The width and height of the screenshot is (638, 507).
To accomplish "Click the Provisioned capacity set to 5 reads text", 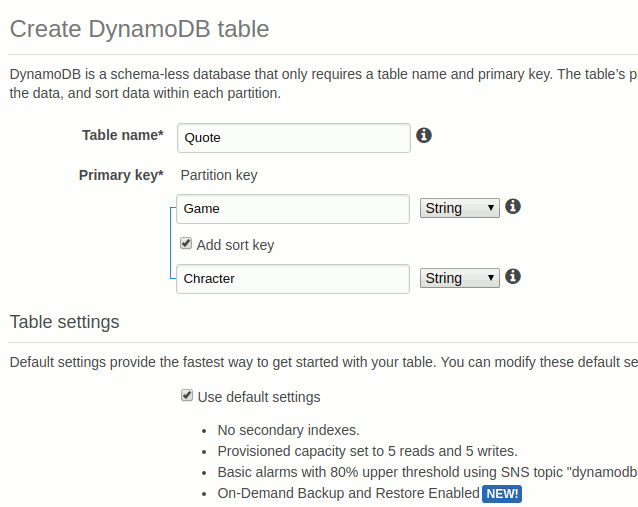I will click(367, 451).
